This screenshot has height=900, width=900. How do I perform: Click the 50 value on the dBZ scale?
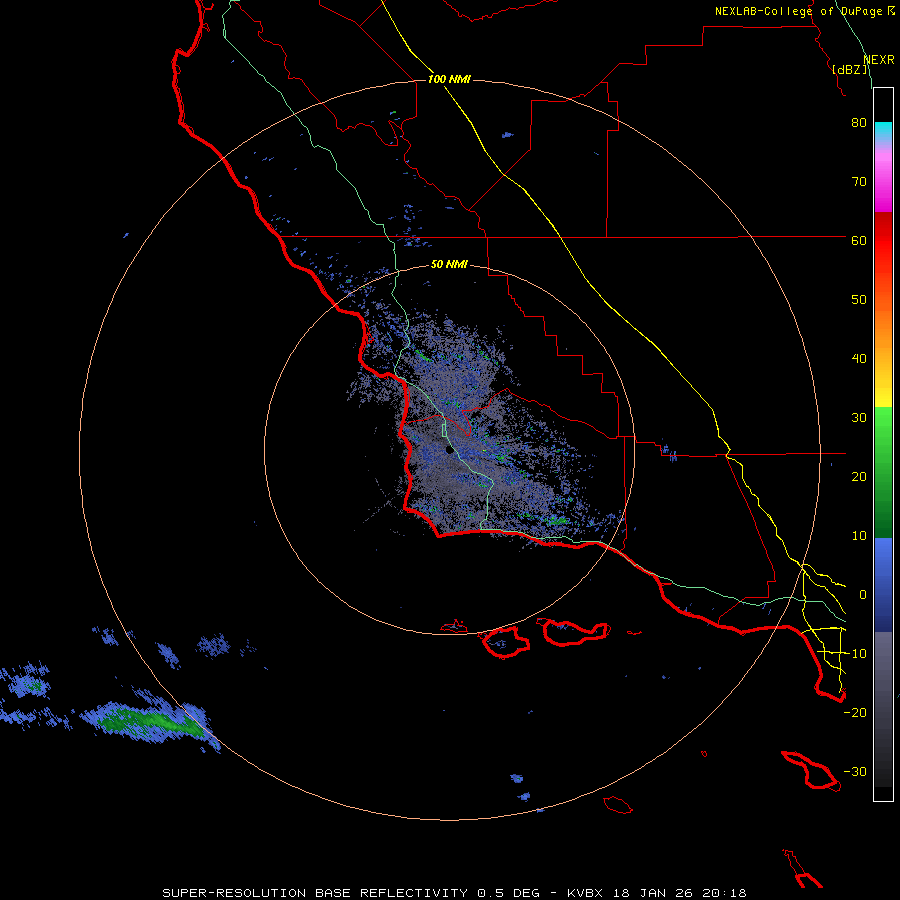(x=859, y=300)
